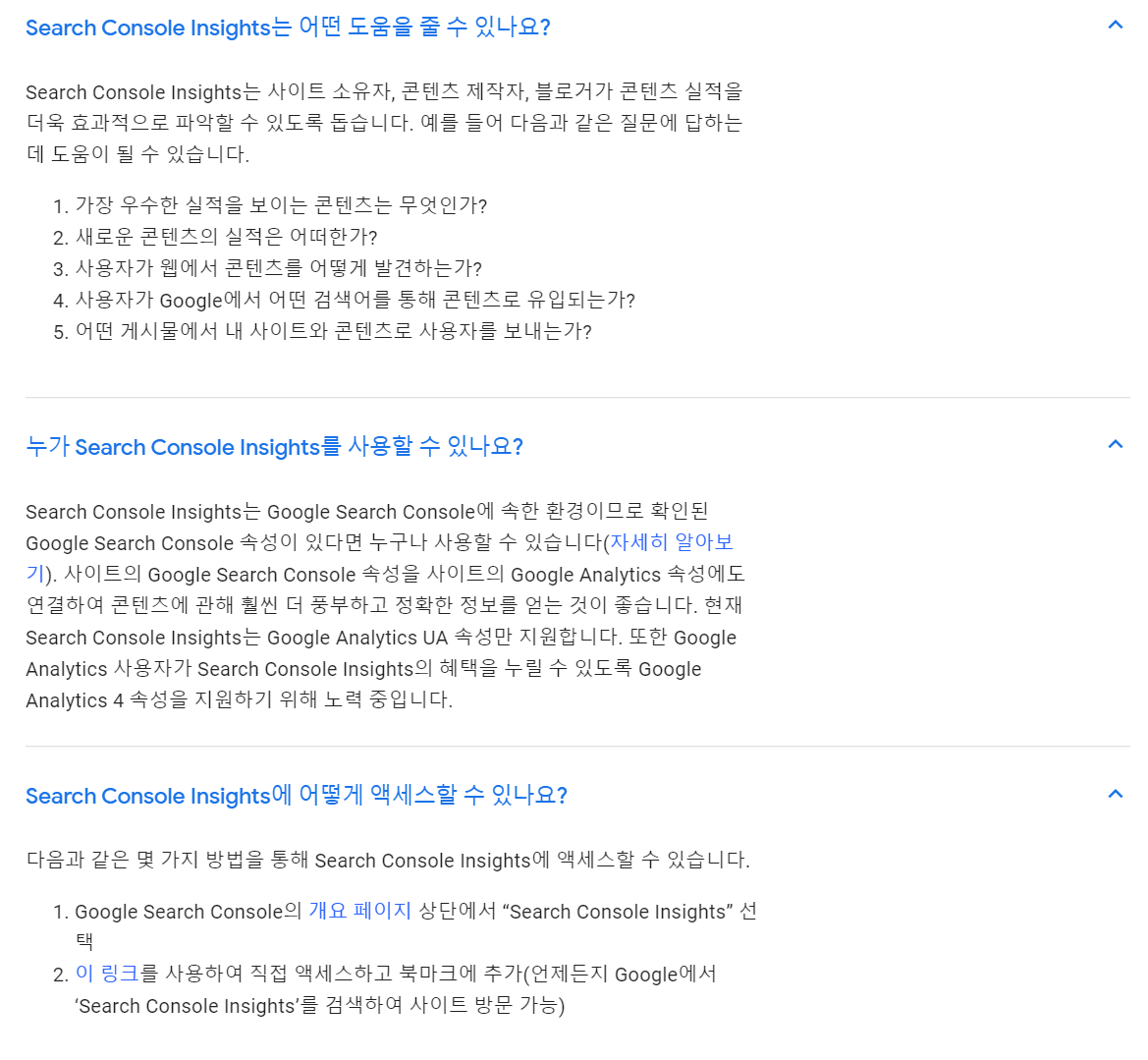Collapse the chevron beside 'Search Console Insights는 어떤 도움을' question

1115,26
